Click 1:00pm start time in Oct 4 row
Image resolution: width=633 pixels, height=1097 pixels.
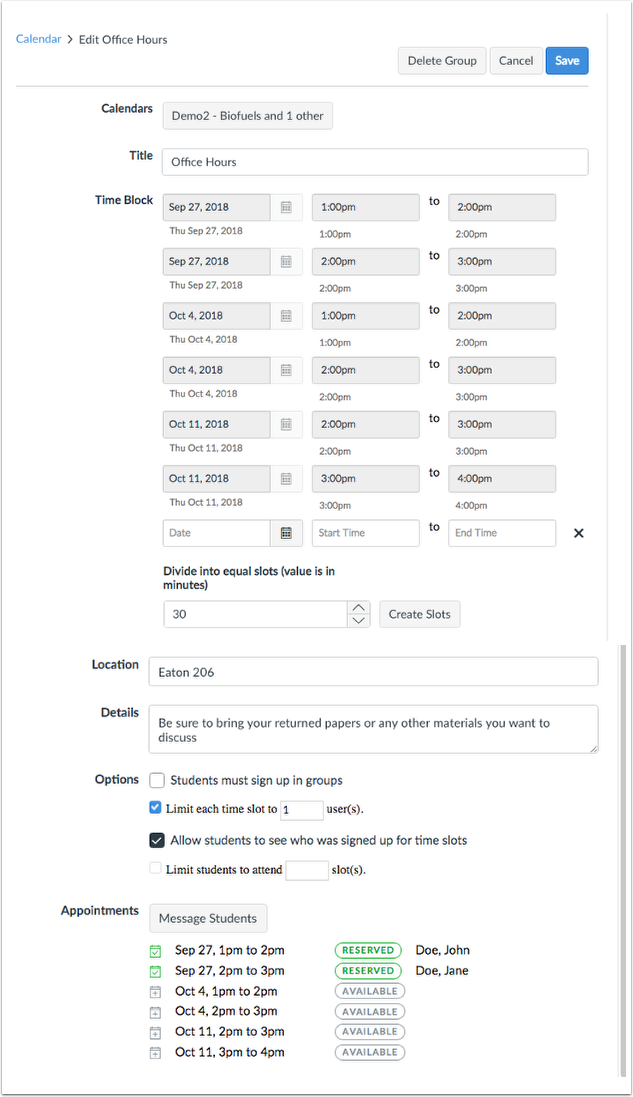pyautogui.click(x=366, y=316)
